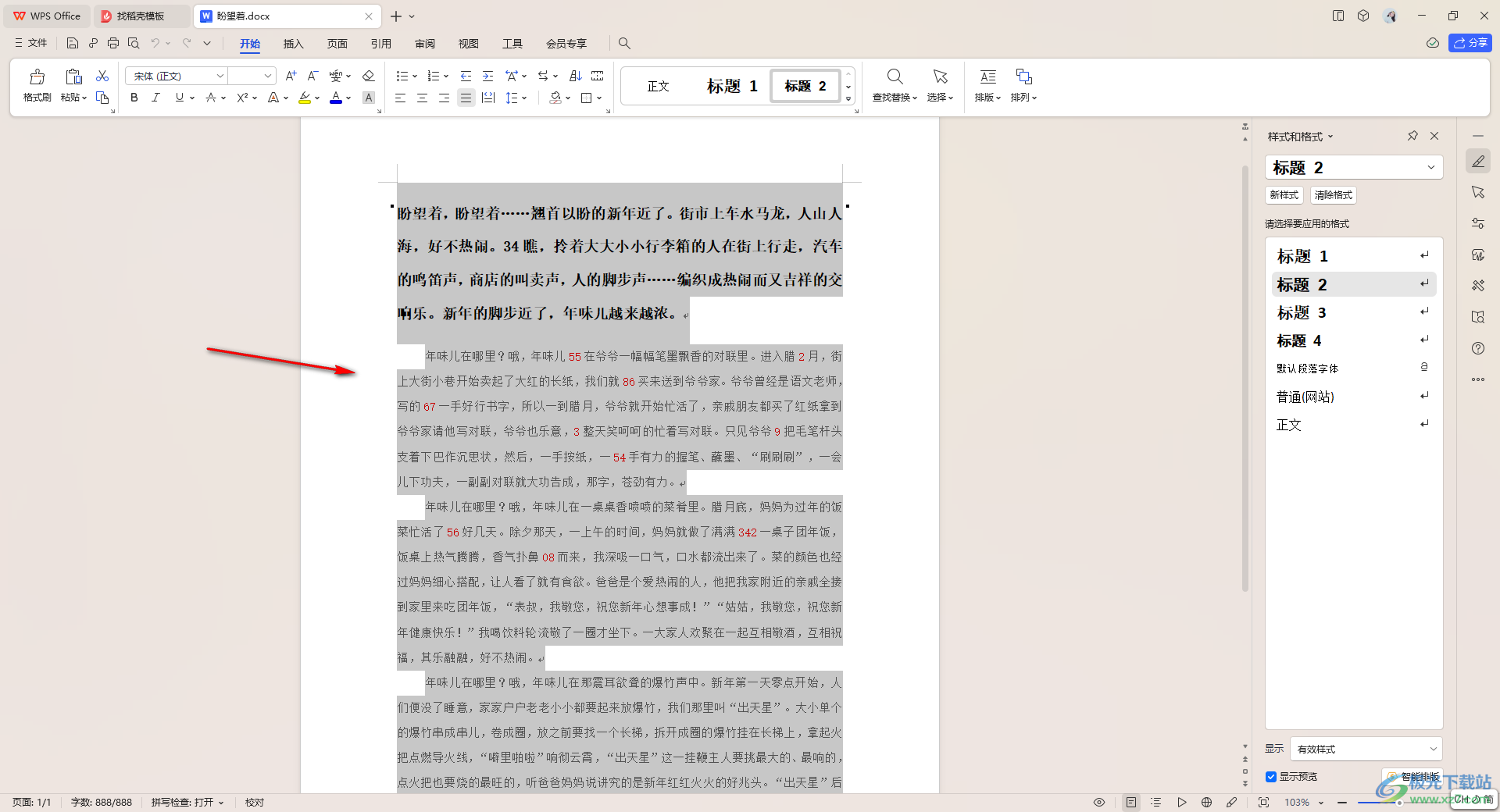The image size is (1500, 812).
Task: Pin the Styles and Formatting panel
Action: click(1412, 136)
